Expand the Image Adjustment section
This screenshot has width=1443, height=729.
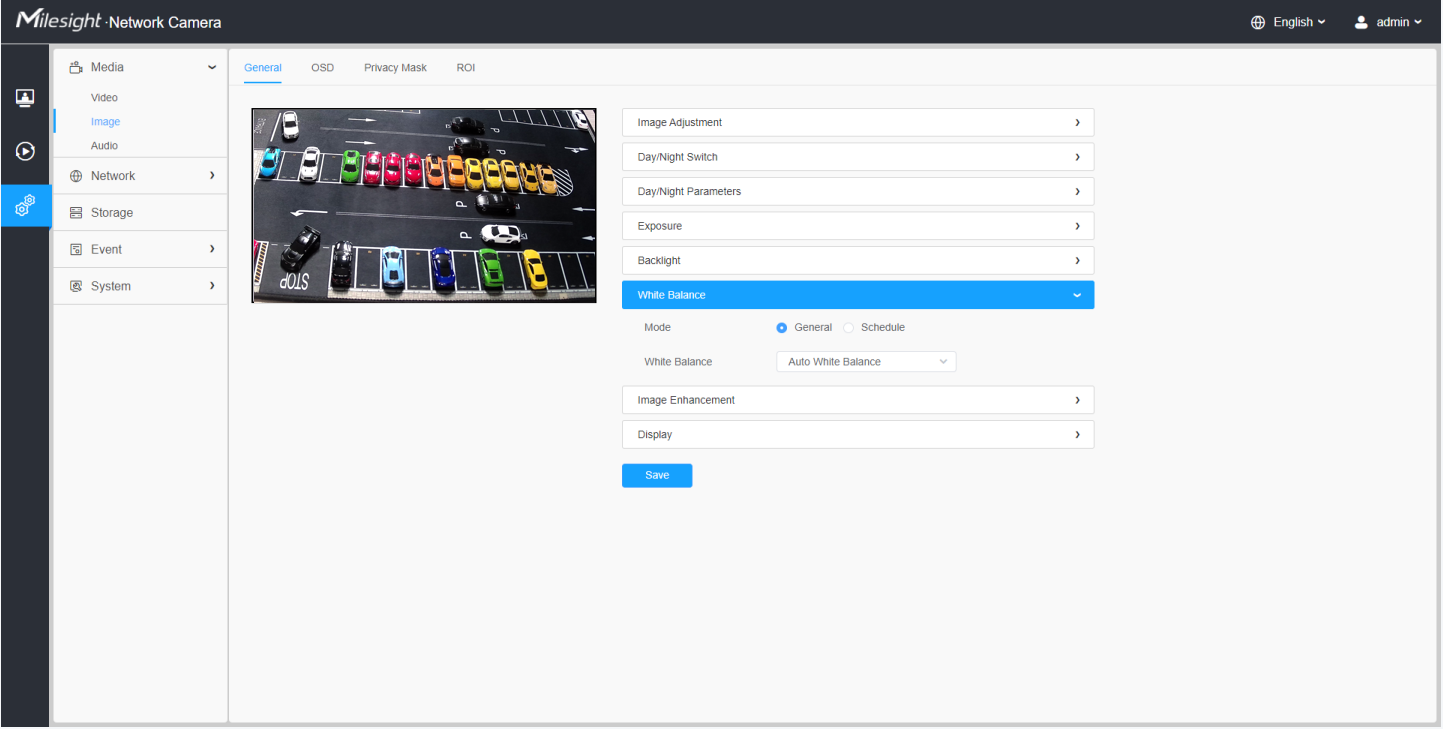coord(857,123)
